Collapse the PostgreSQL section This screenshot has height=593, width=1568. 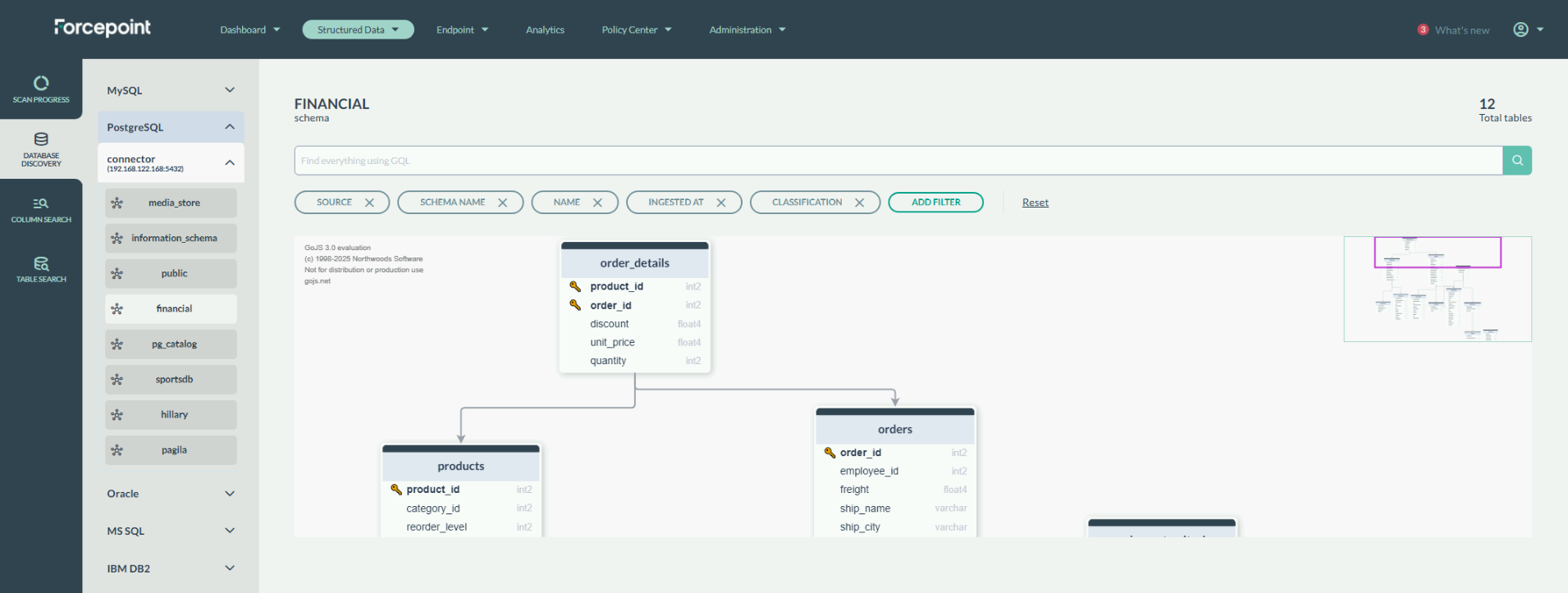pyautogui.click(x=229, y=127)
